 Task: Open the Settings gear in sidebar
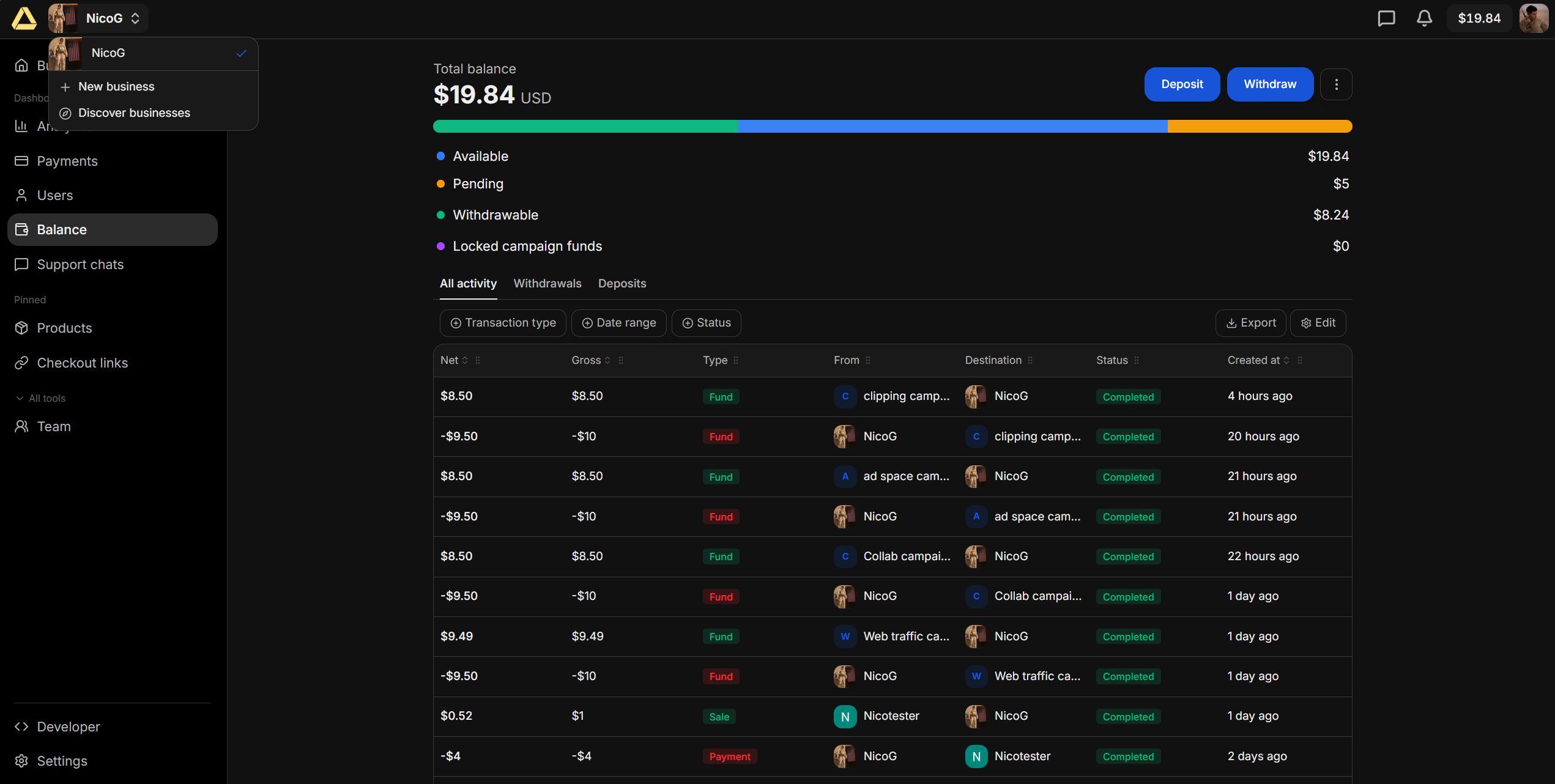click(x=61, y=761)
